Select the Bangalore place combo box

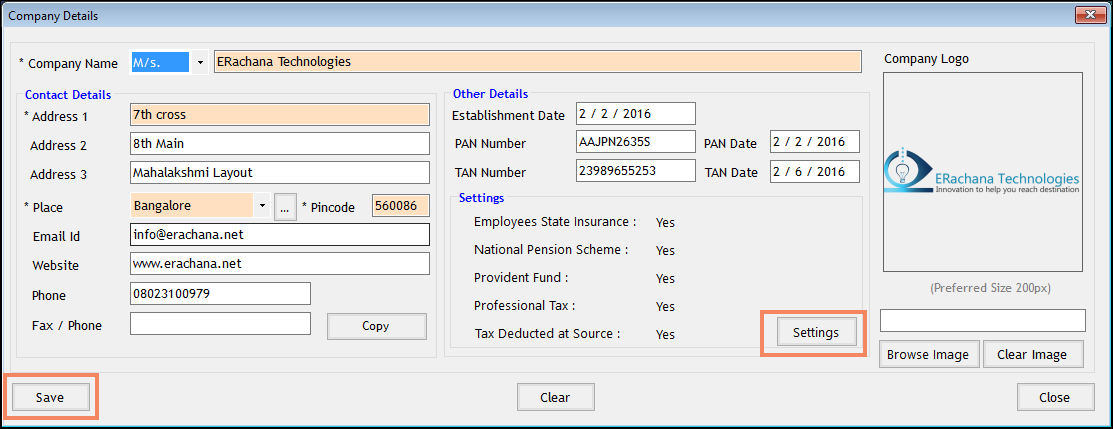click(x=200, y=207)
